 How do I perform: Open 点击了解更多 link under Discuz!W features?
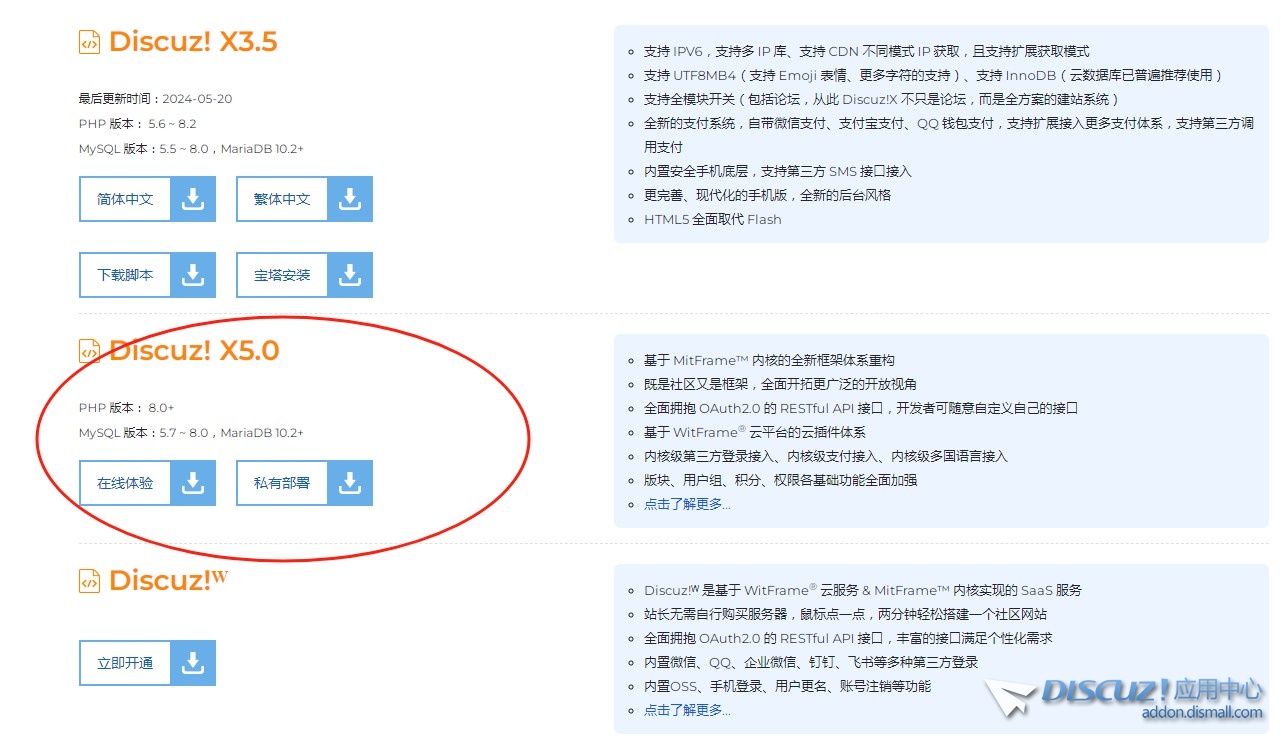coord(687,710)
